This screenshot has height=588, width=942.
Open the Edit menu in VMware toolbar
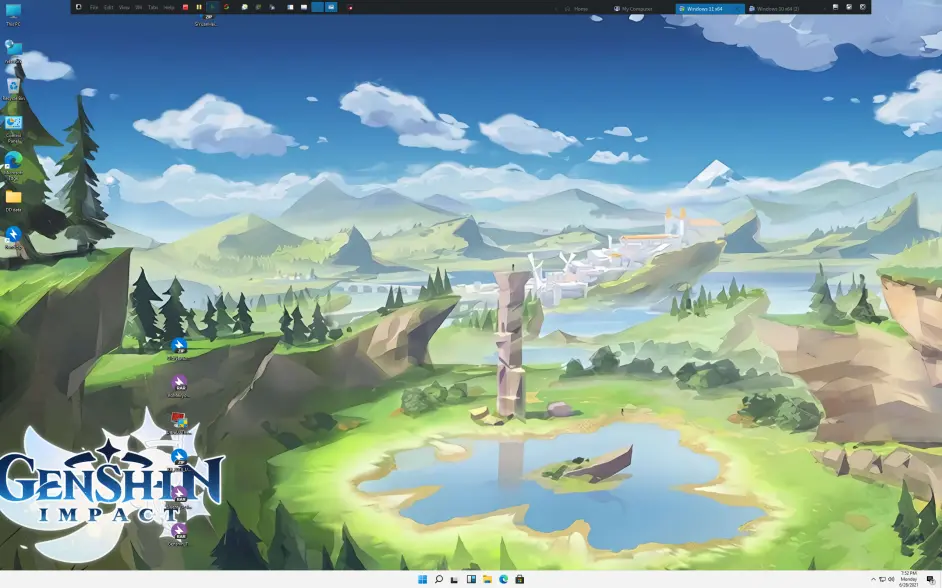[x=109, y=7]
